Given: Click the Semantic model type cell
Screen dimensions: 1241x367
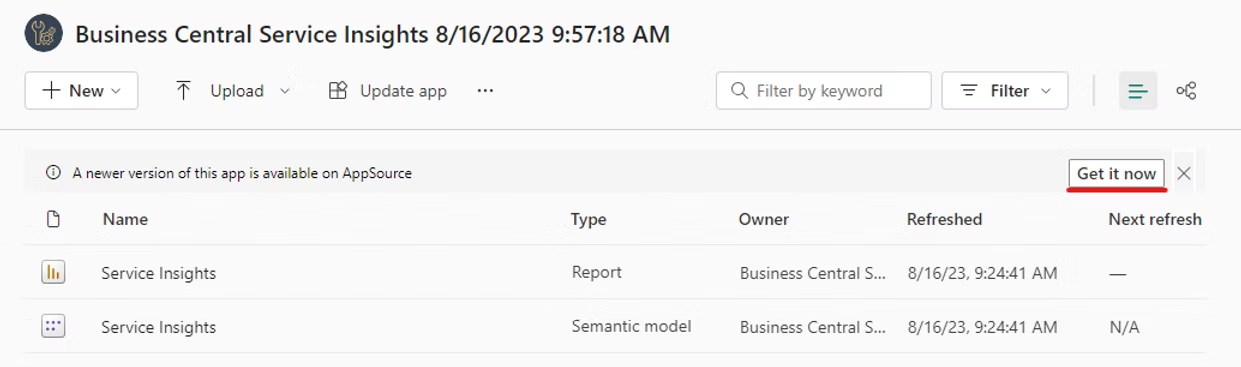Looking at the screenshot, I should pos(631,326).
